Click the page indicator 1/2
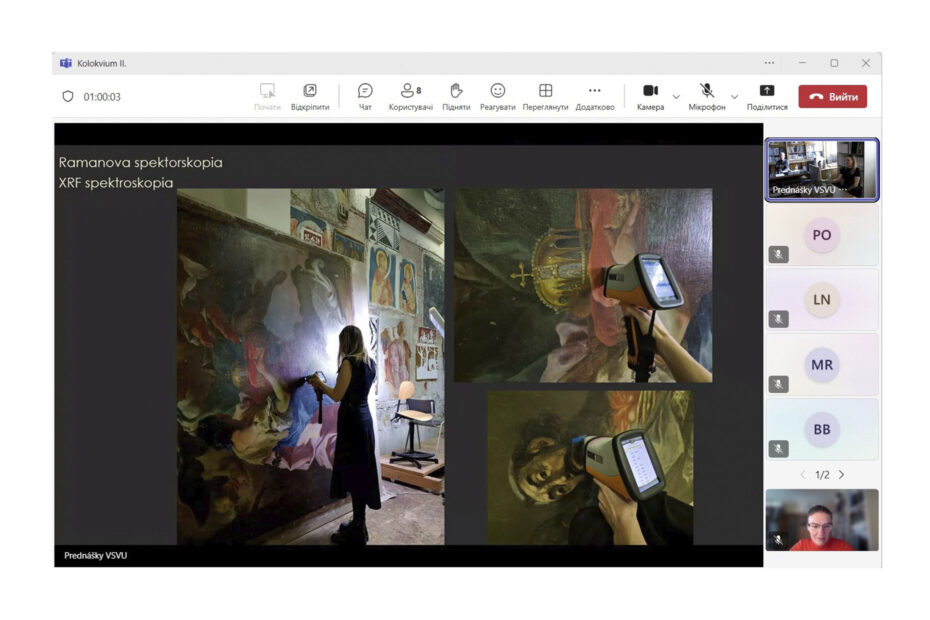The height and width of the screenshot is (620, 930). click(822, 475)
